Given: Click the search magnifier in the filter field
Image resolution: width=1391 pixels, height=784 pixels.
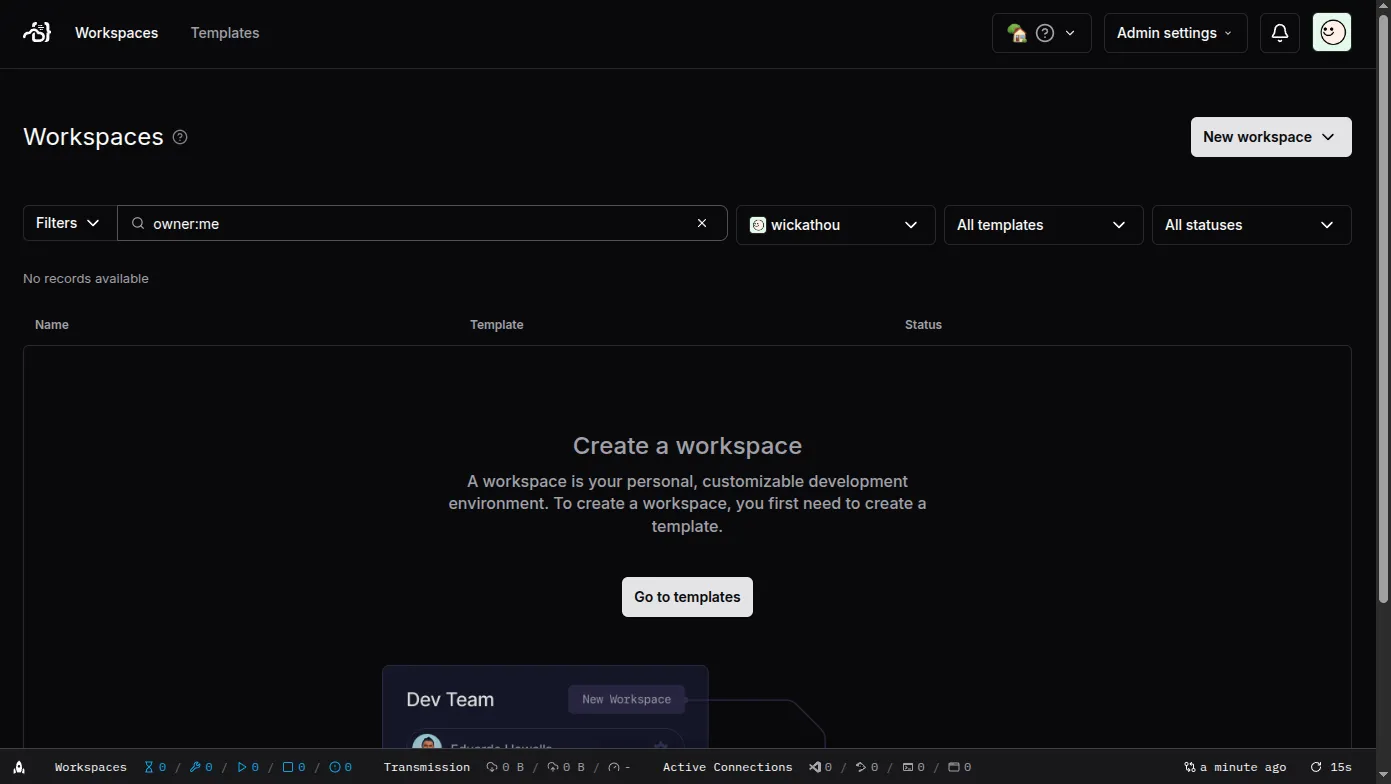Looking at the screenshot, I should click(x=137, y=223).
